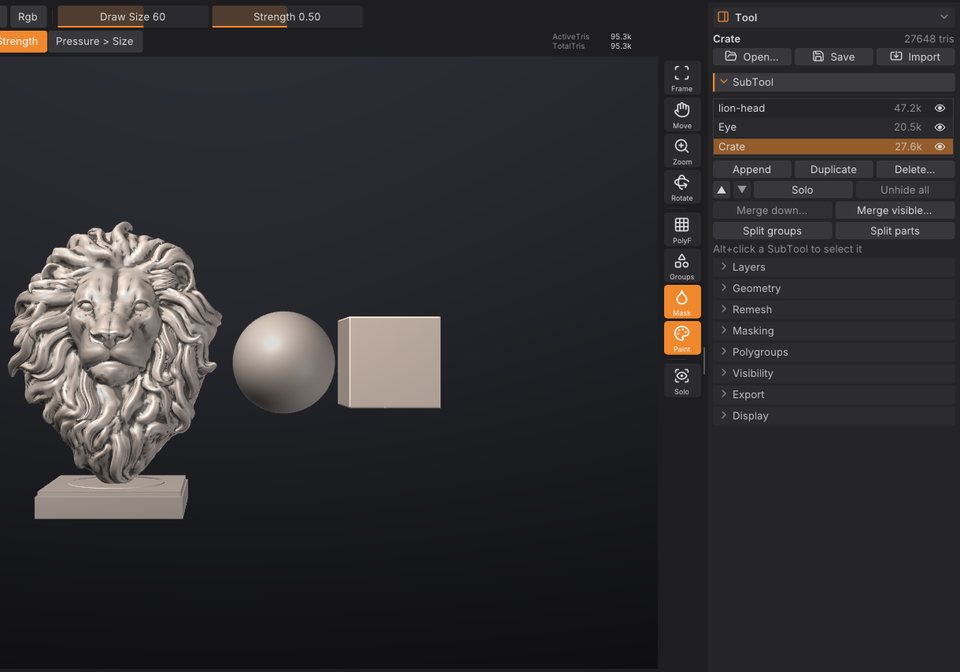The width and height of the screenshot is (960, 672).
Task: Adjust the Strength slider
Action: [x=287, y=17]
